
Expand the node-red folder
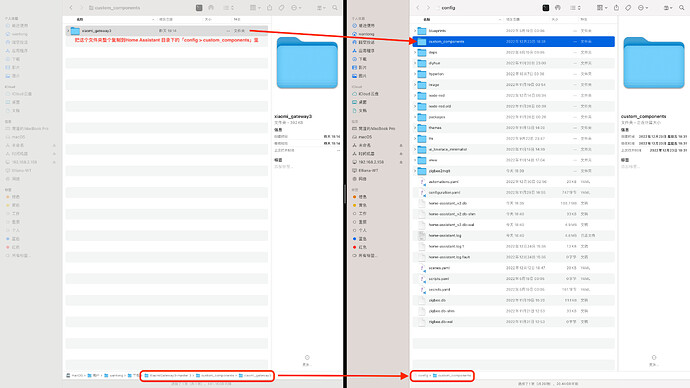click(x=415, y=95)
